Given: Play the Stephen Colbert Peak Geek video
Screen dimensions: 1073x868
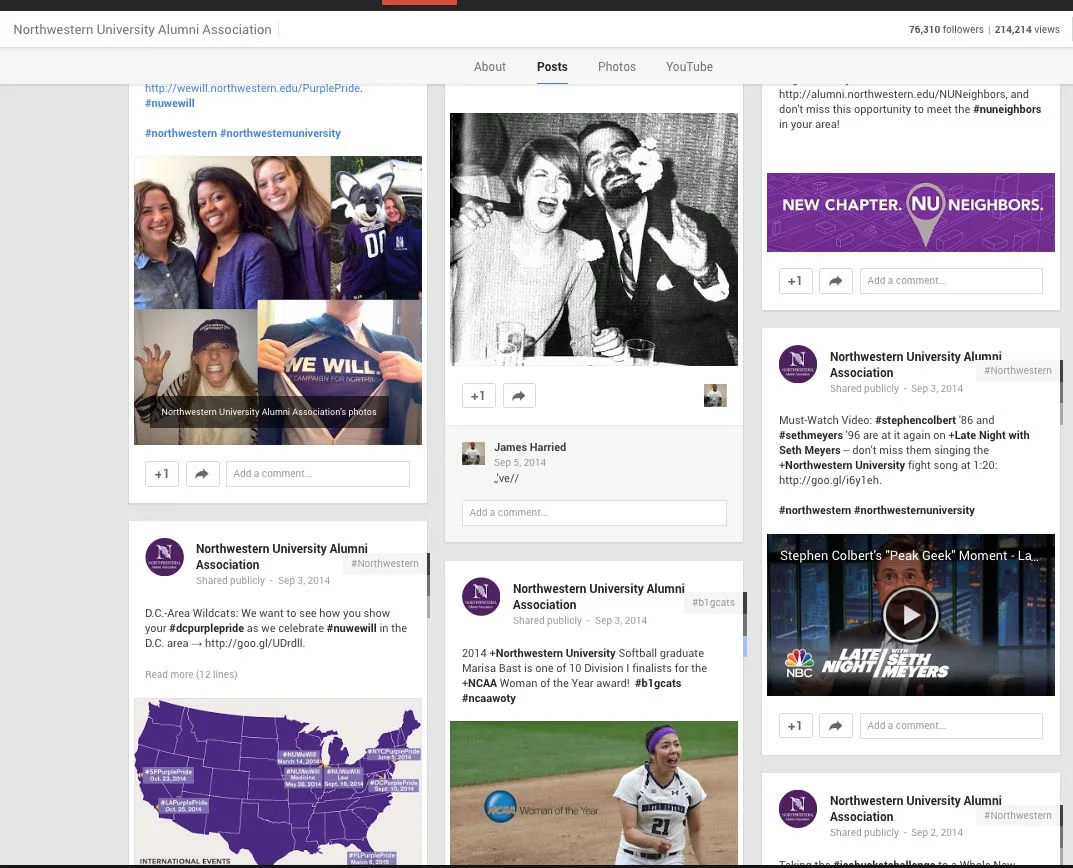Looking at the screenshot, I should [x=910, y=615].
